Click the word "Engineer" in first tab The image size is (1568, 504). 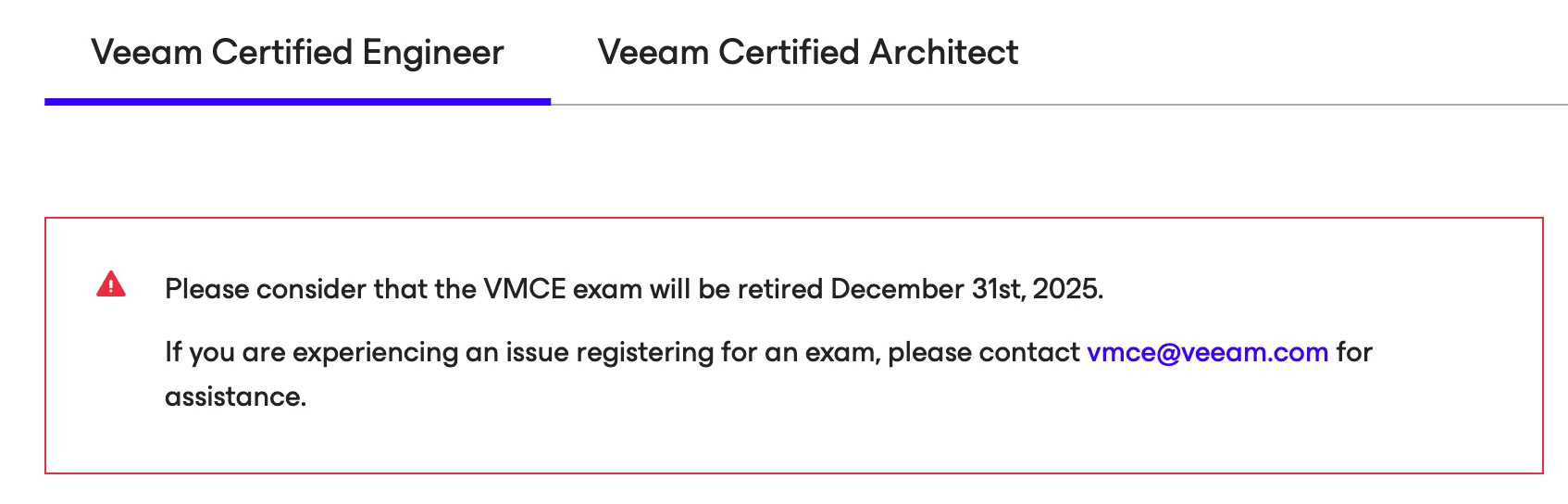click(x=433, y=53)
